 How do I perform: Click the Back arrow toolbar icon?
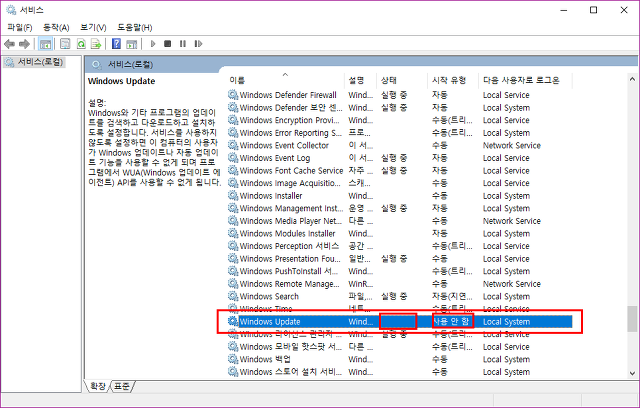[x=9, y=44]
